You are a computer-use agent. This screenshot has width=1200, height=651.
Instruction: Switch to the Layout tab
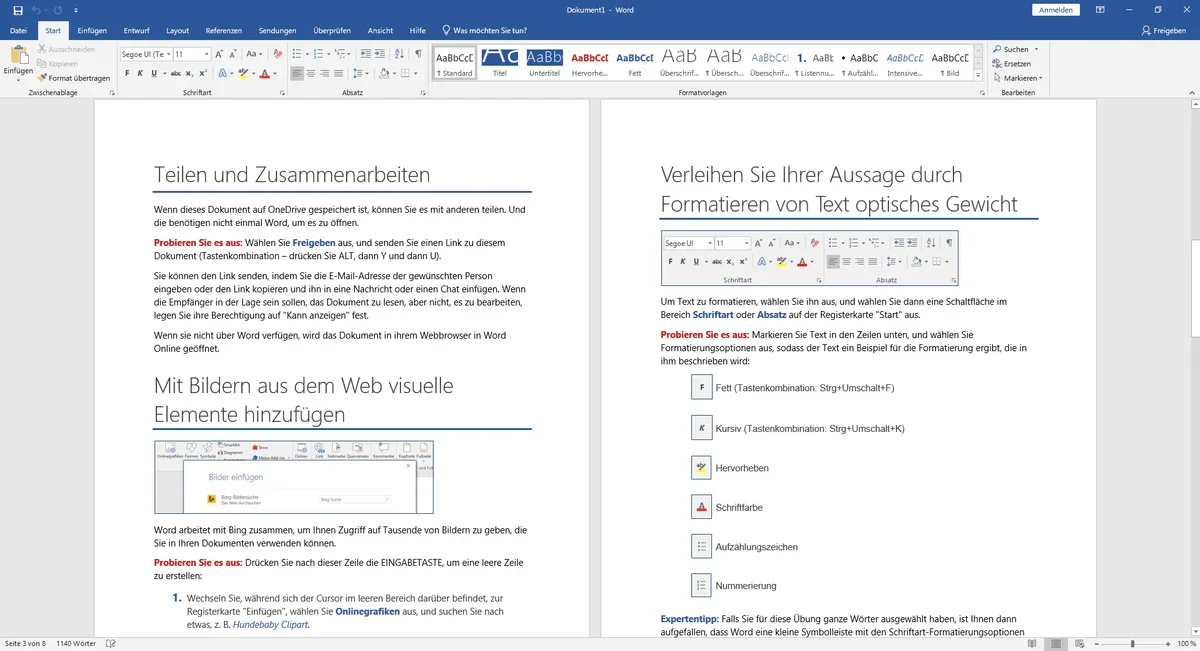pos(177,31)
